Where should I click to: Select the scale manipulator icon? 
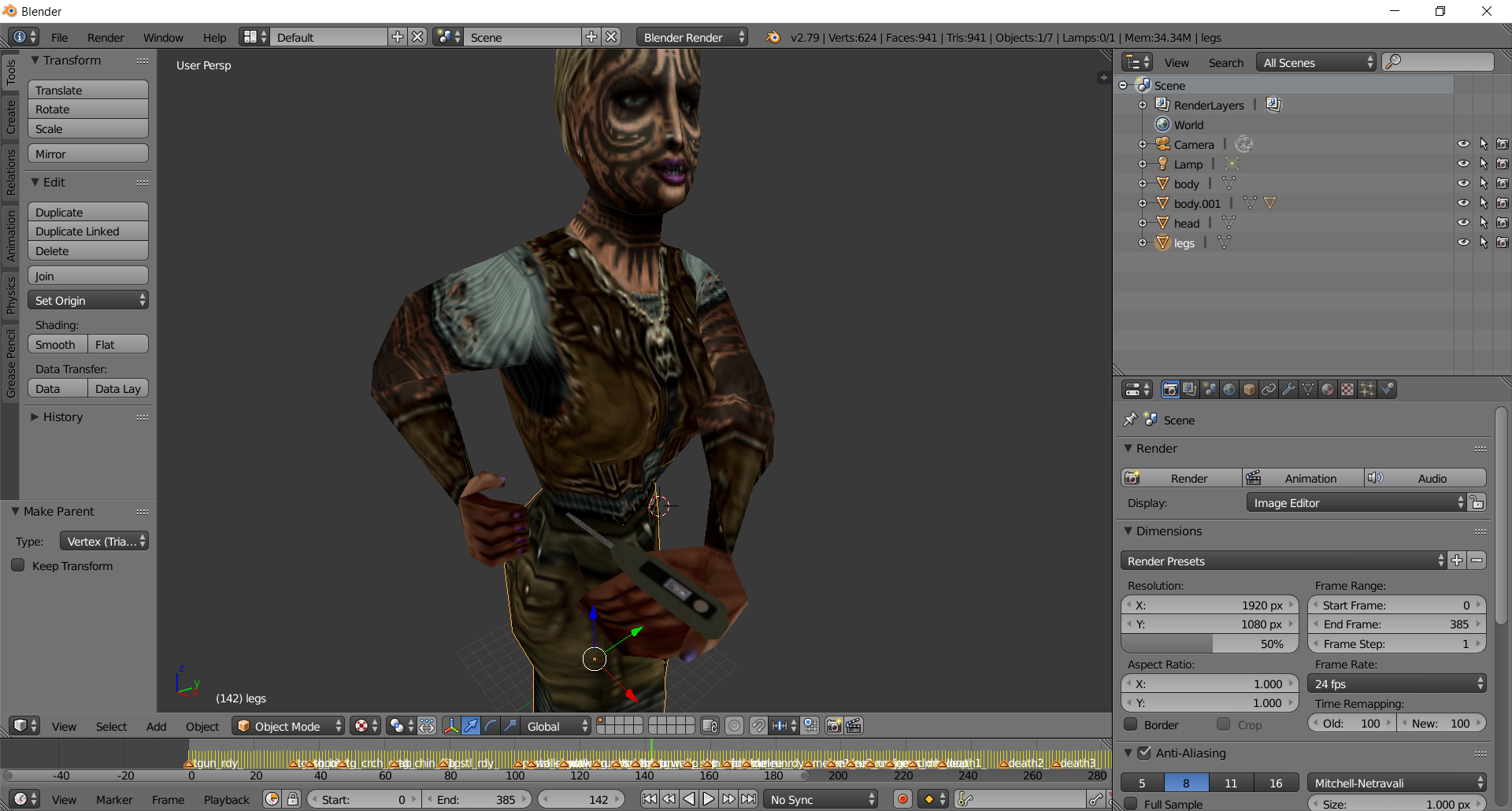(x=510, y=726)
